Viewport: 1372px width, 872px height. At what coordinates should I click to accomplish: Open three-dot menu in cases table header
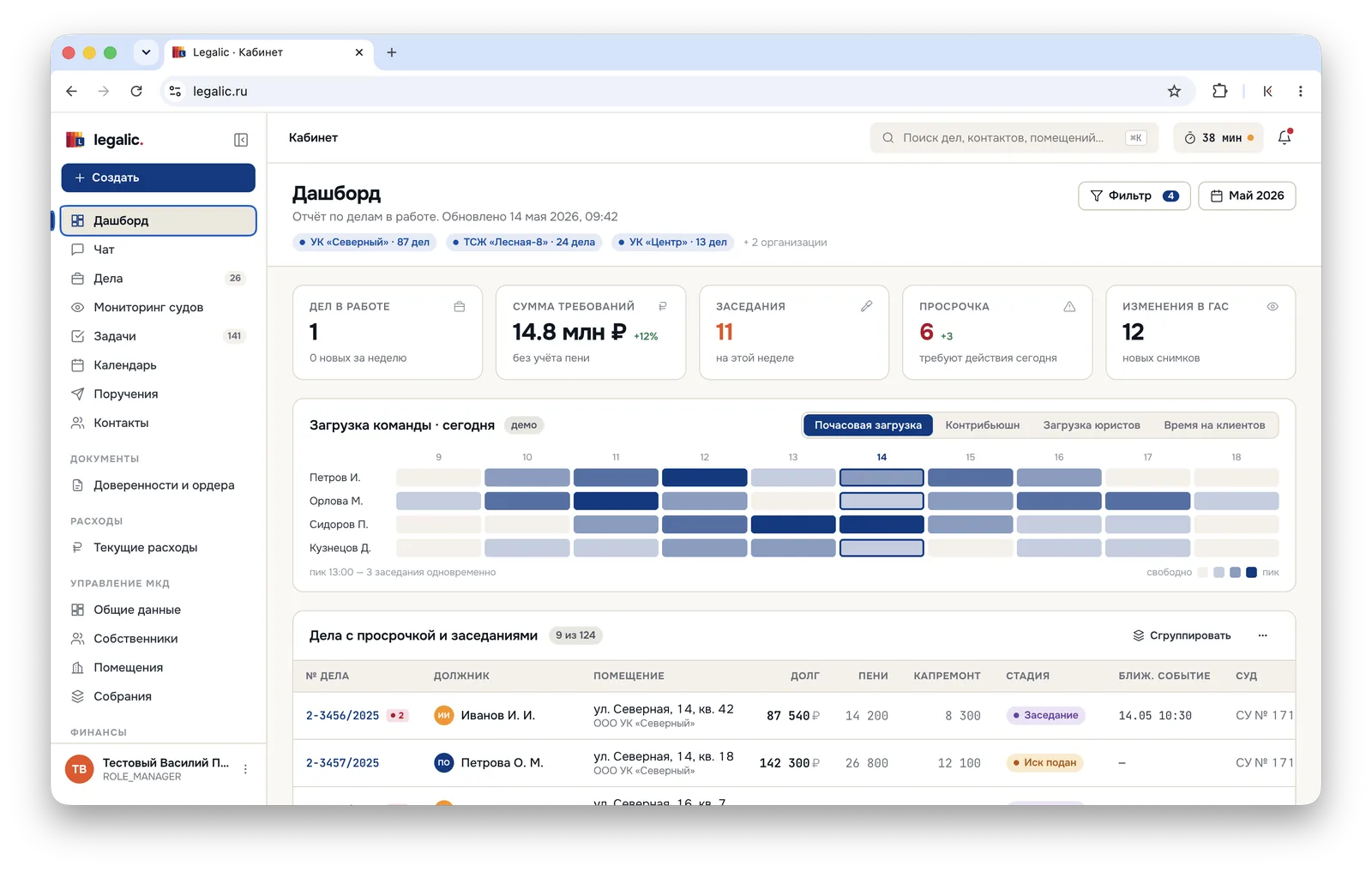[x=1262, y=635]
